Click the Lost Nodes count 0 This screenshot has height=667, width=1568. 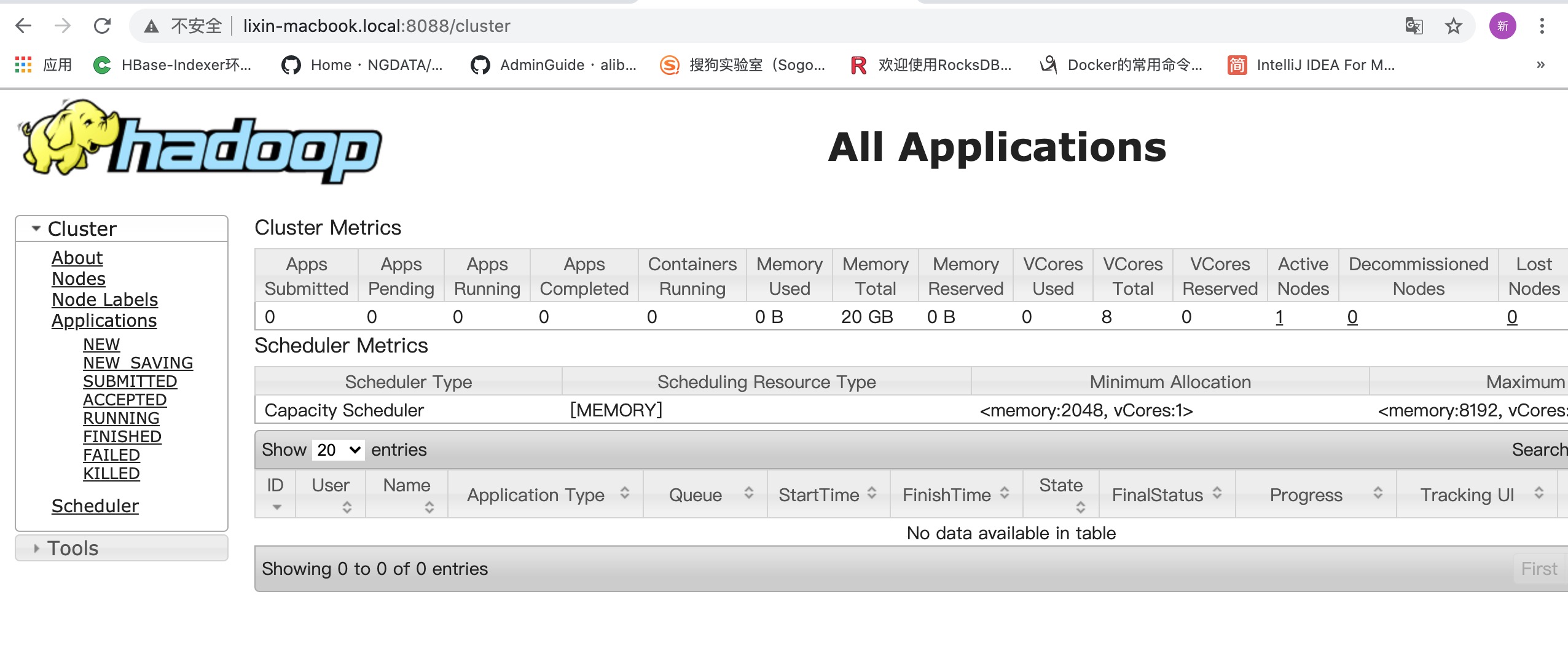[x=1512, y=317]
